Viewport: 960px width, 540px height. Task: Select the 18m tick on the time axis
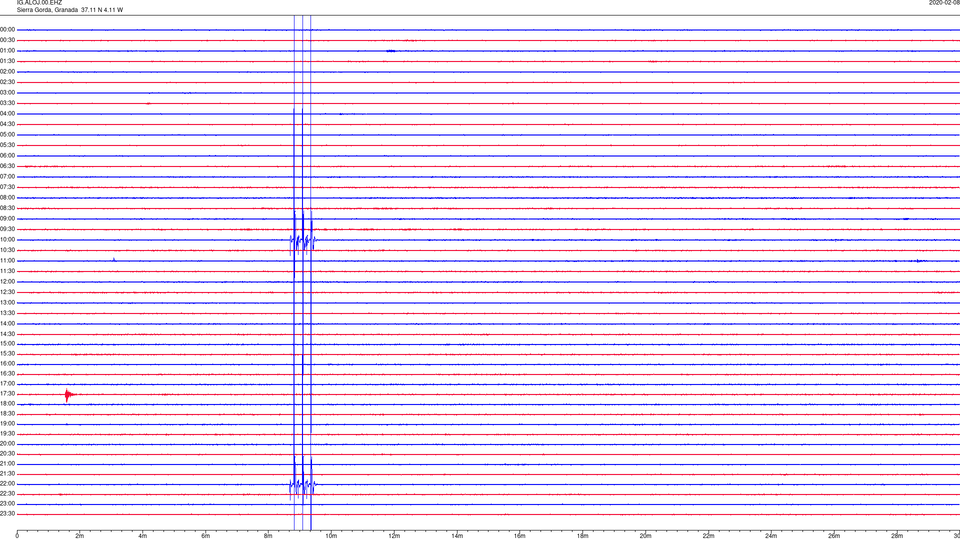[582, 536]
